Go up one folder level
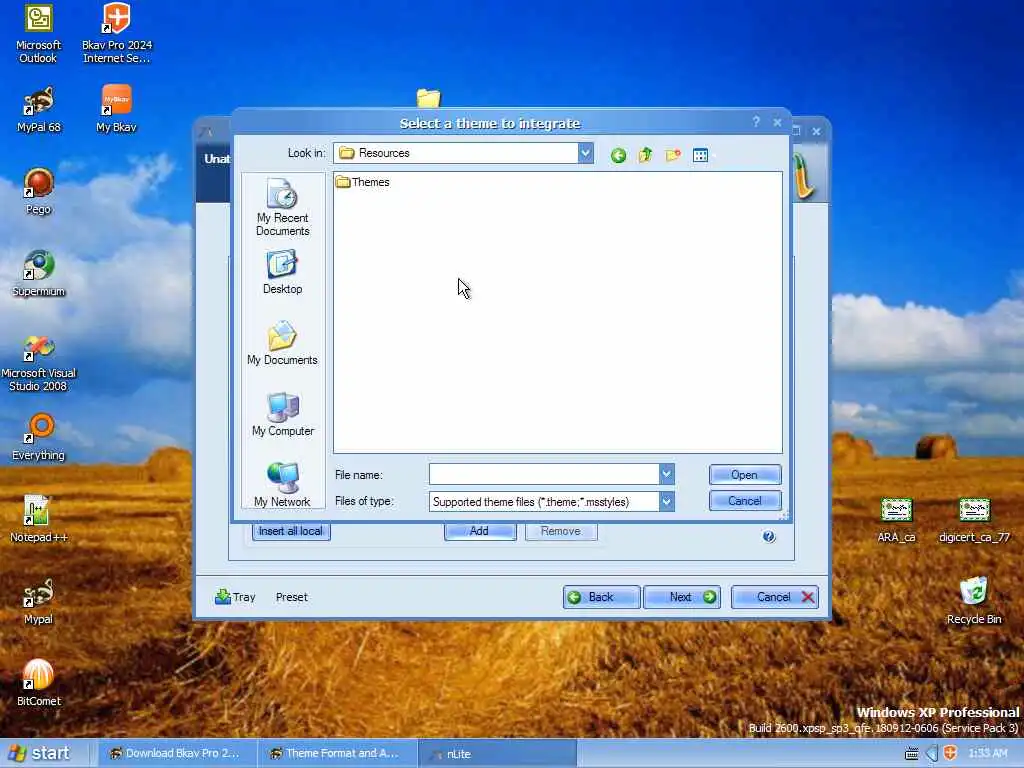Viewport: 1024px width, 768px height. (x=645, y=155)
